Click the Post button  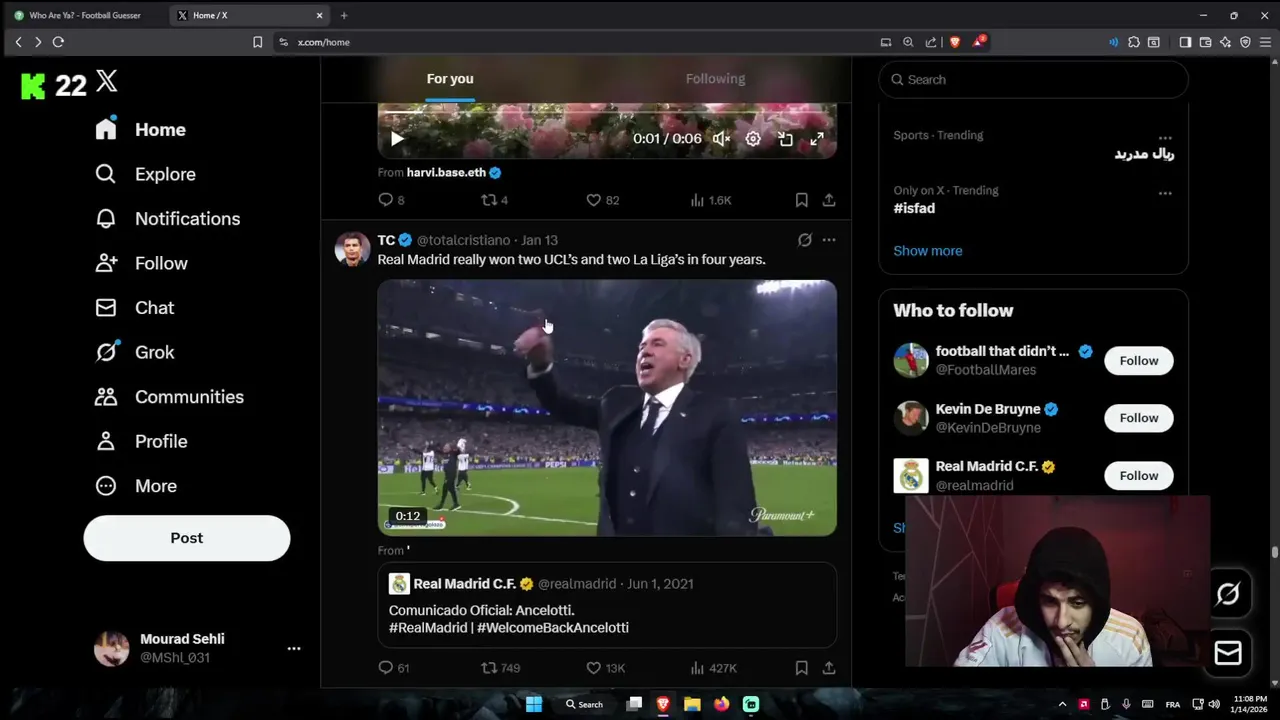(187, 538)
